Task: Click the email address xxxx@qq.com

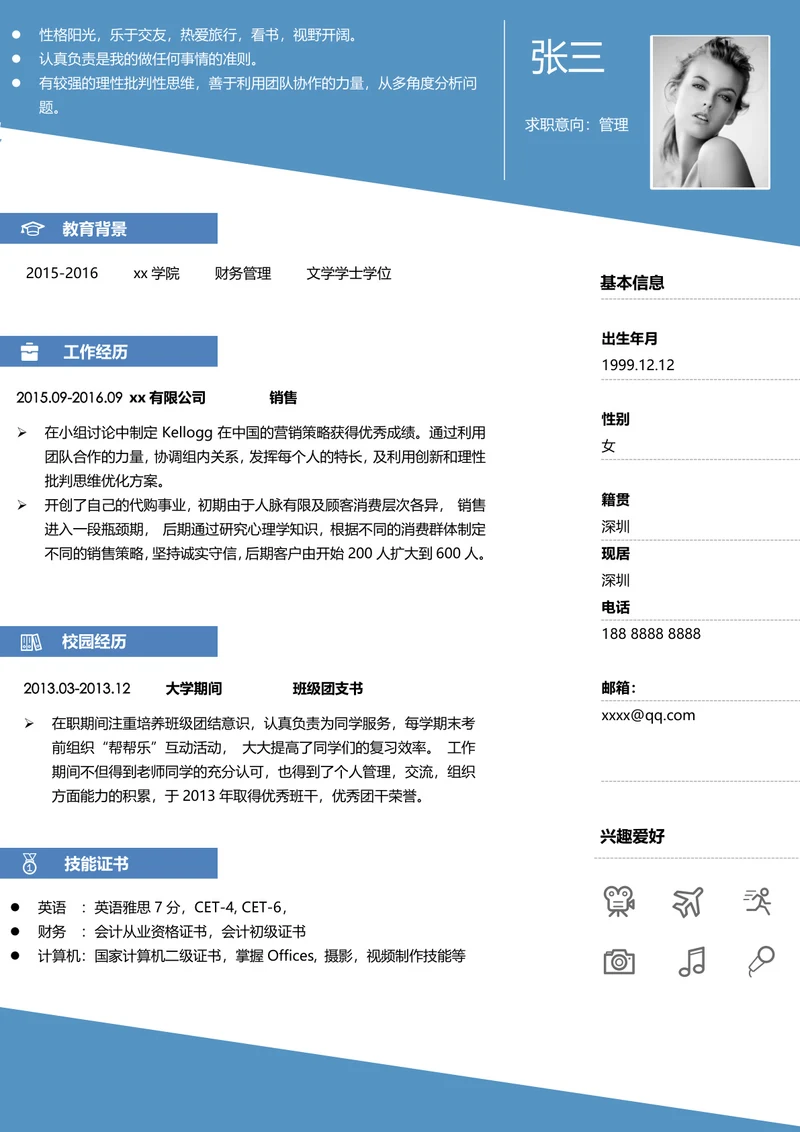Action: (x=647, y=715)
